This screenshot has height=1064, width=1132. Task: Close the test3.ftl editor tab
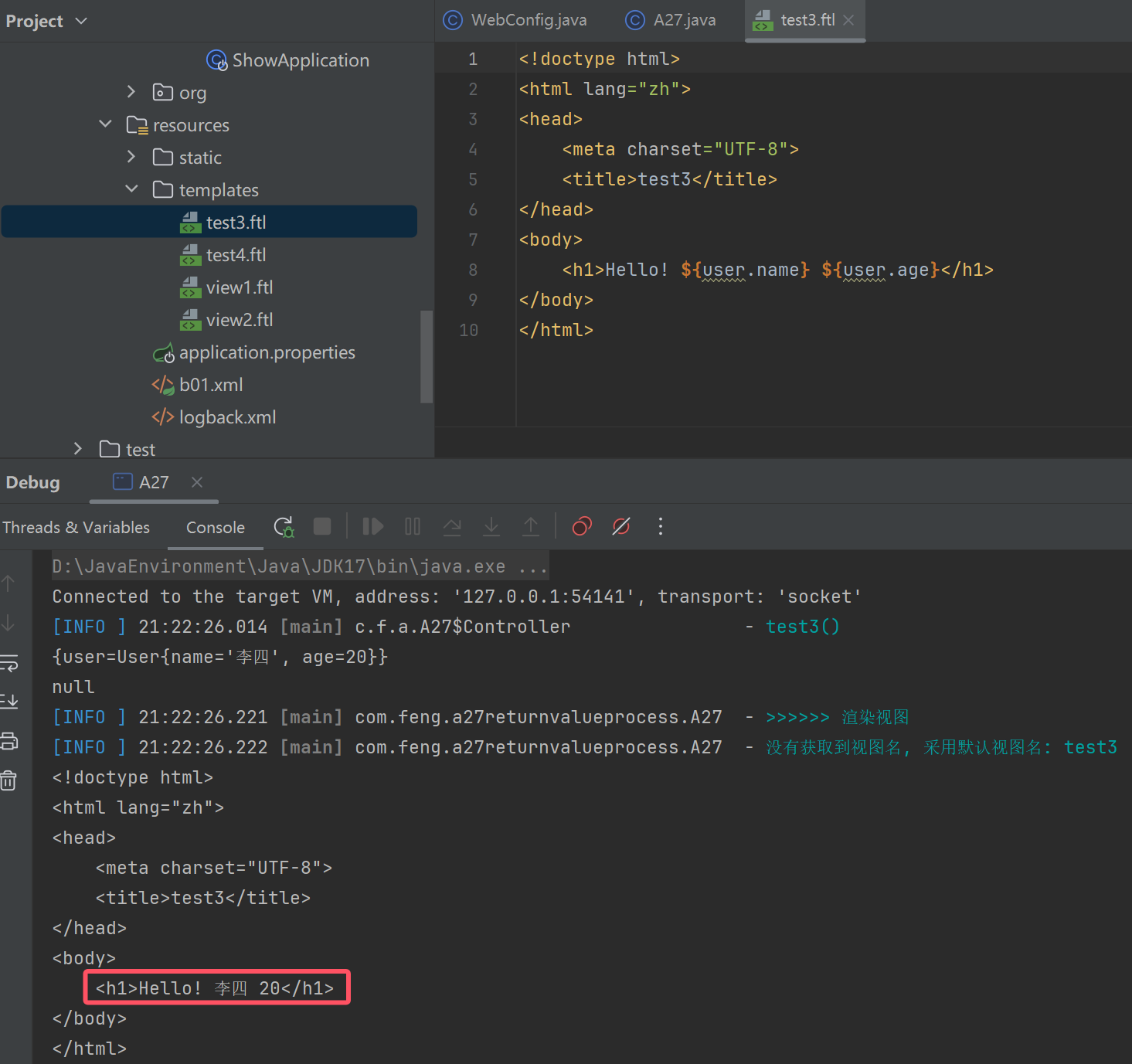click(848, 20)
